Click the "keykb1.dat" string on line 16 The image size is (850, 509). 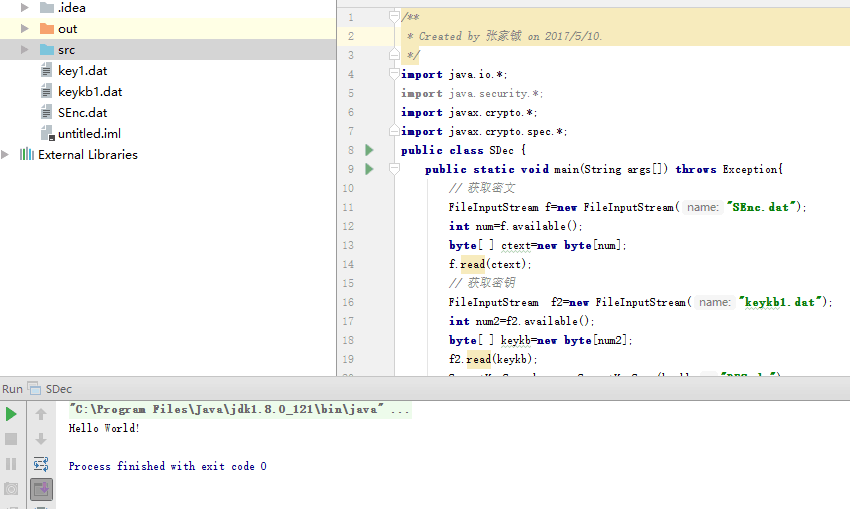(x=782, y=302)
